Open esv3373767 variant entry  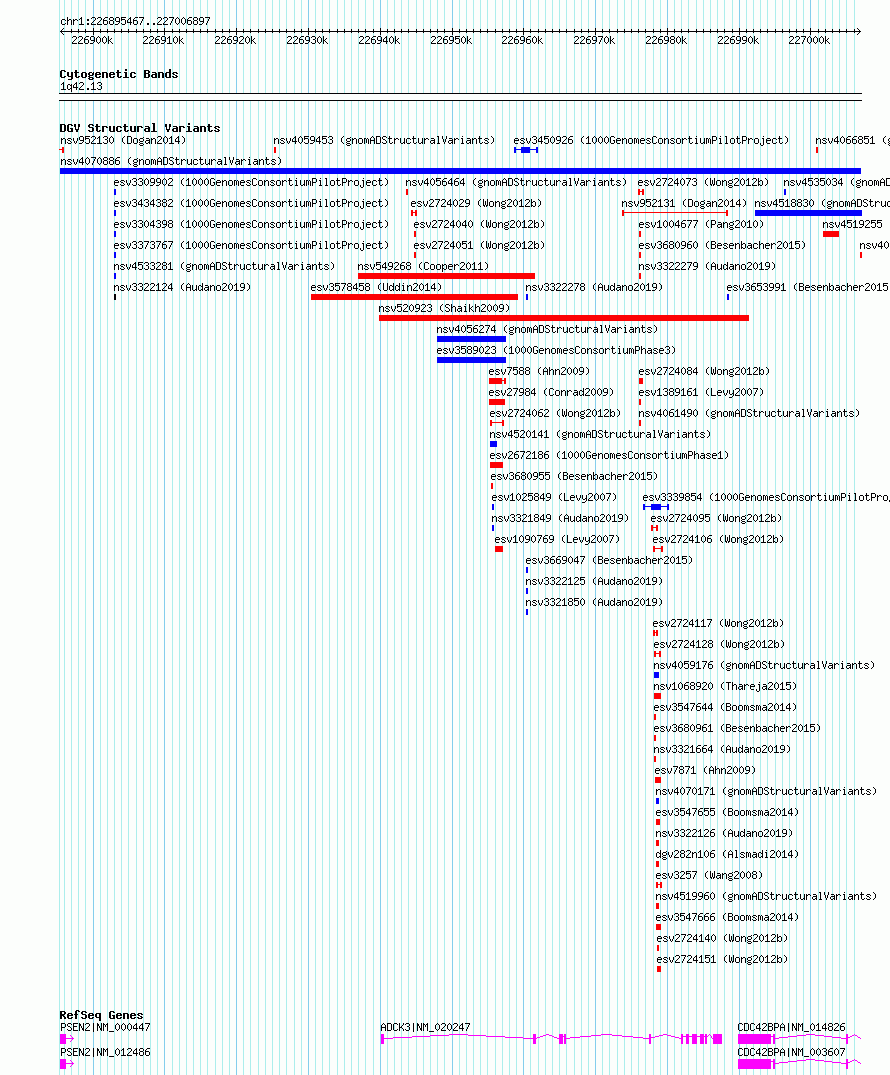251,245
